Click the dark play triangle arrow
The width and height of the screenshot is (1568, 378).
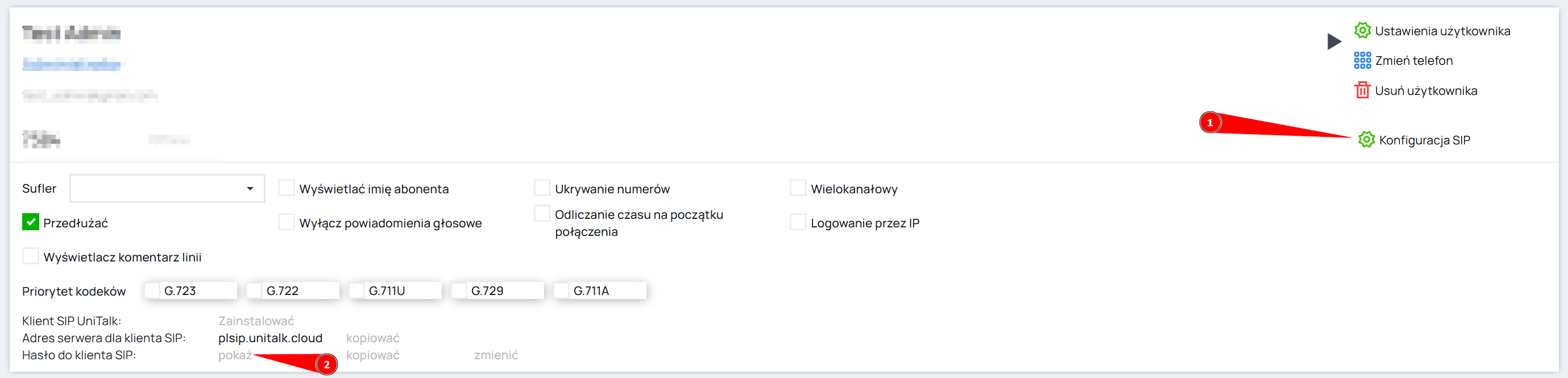tap(1334, 41)
